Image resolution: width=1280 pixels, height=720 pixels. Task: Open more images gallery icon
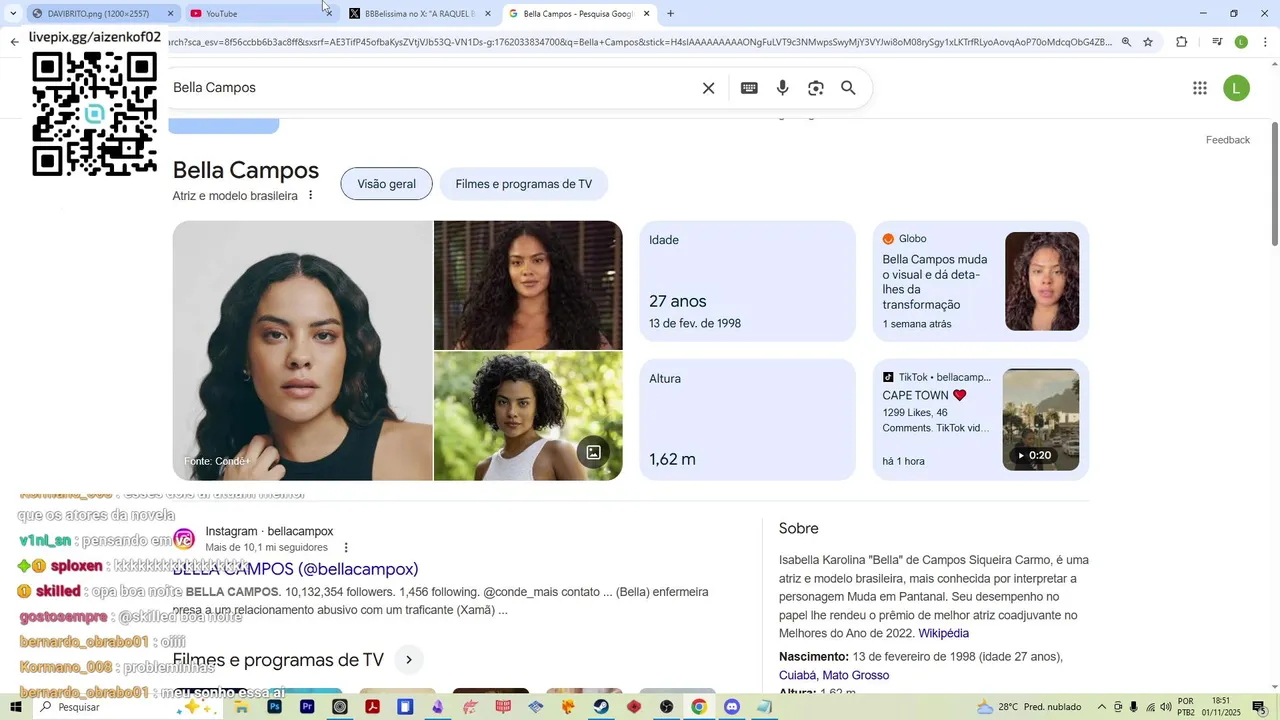tap(593, 452)
